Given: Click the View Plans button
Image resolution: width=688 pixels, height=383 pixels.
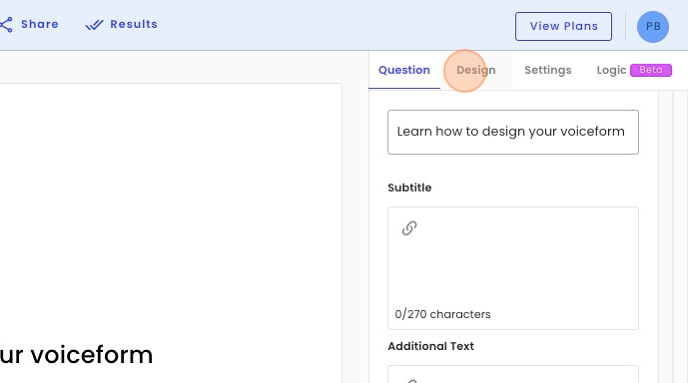Looking at the screenshot, I should [x=563, y=26].
